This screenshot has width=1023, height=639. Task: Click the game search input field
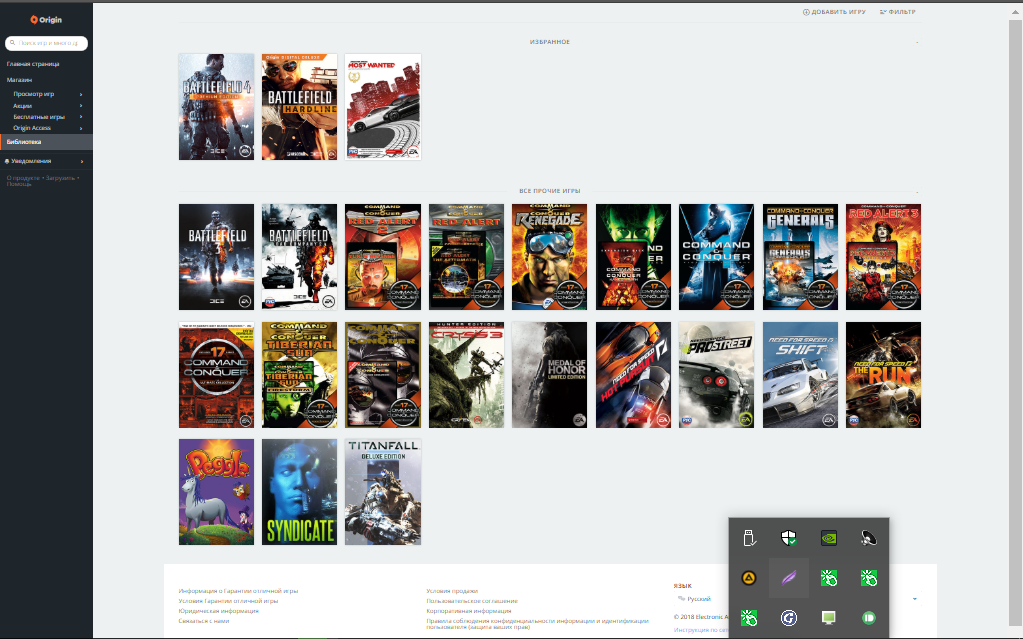pyautogui.click(x=50, y=44)
